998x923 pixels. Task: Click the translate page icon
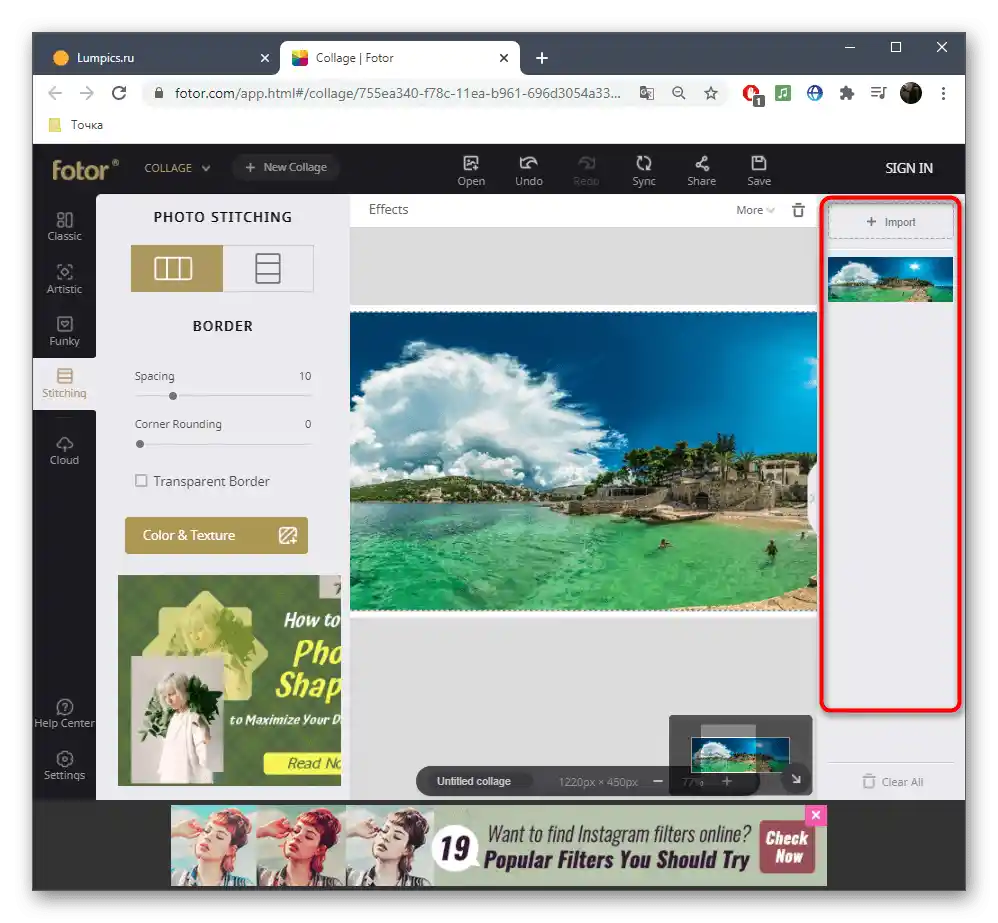(x=646, y=94)
